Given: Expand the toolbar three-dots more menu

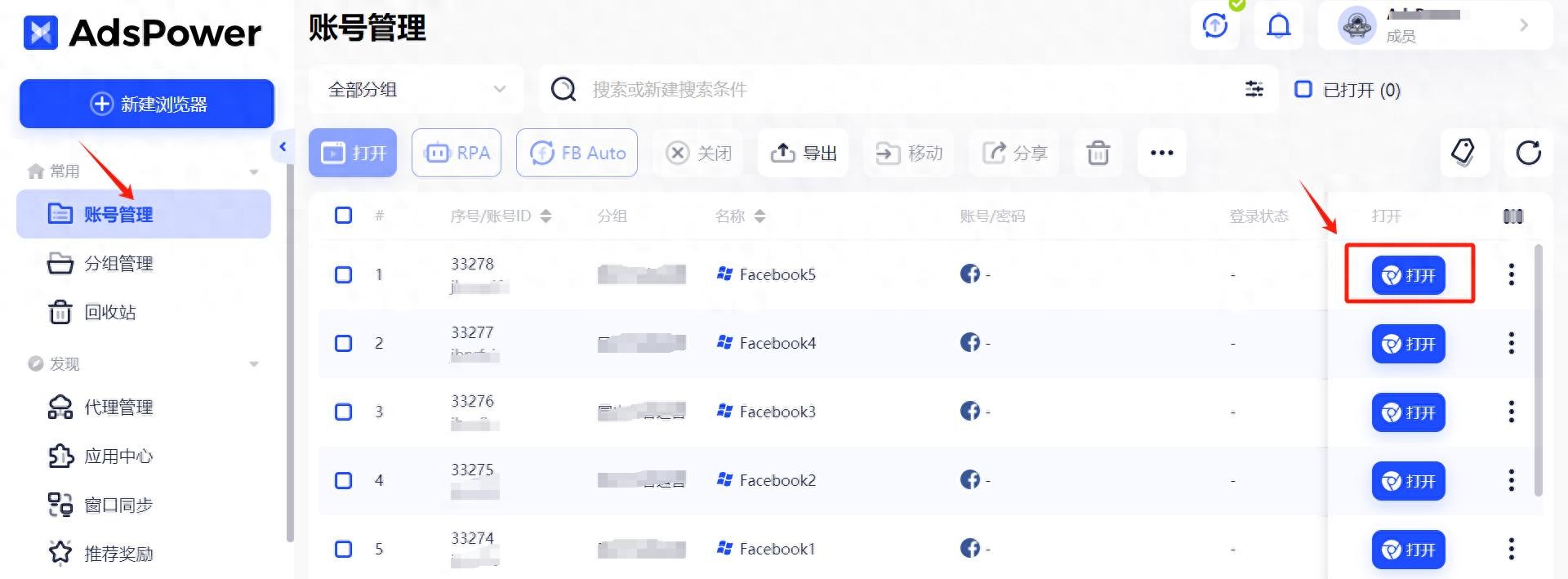Looking at the screenshot, I should tap(1161, 153).
